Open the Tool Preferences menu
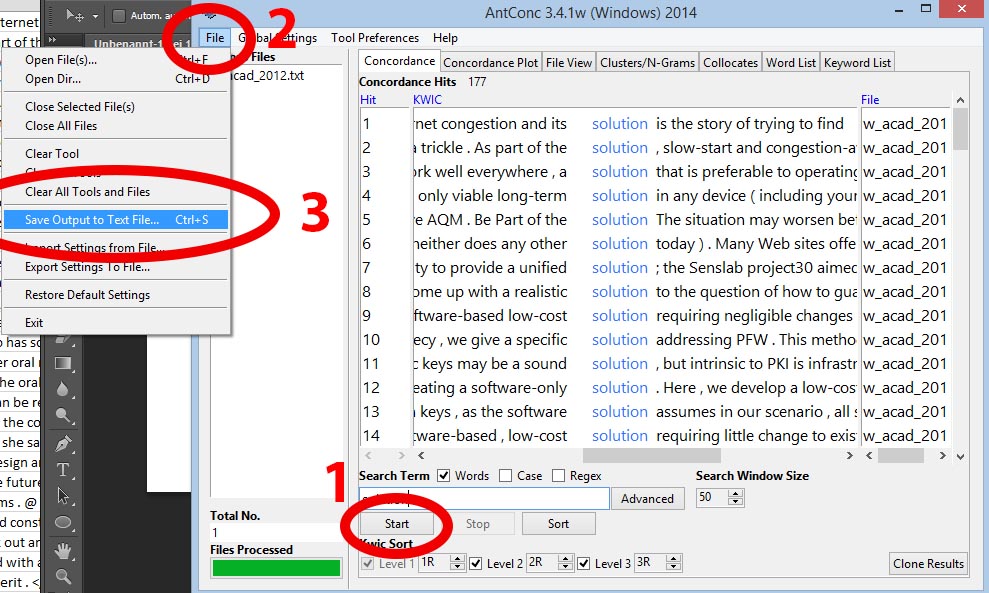Viewport: 989px width, 593px height. click(x=375, y=38)
